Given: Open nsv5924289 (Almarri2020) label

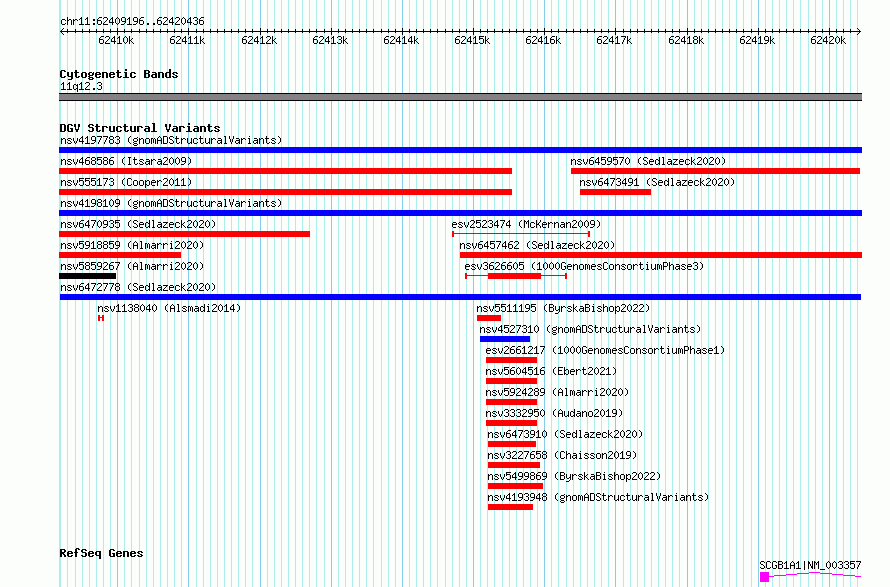Looking at the screenshot, I should tap(557, 392).
